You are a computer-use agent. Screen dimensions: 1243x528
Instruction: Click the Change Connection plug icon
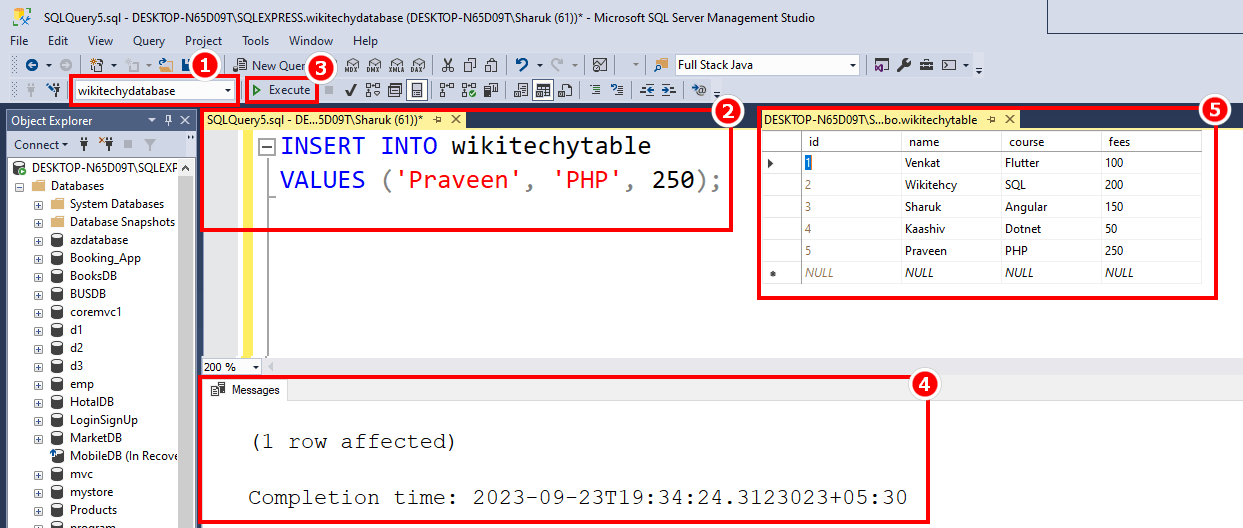click(x=52, y=90)
